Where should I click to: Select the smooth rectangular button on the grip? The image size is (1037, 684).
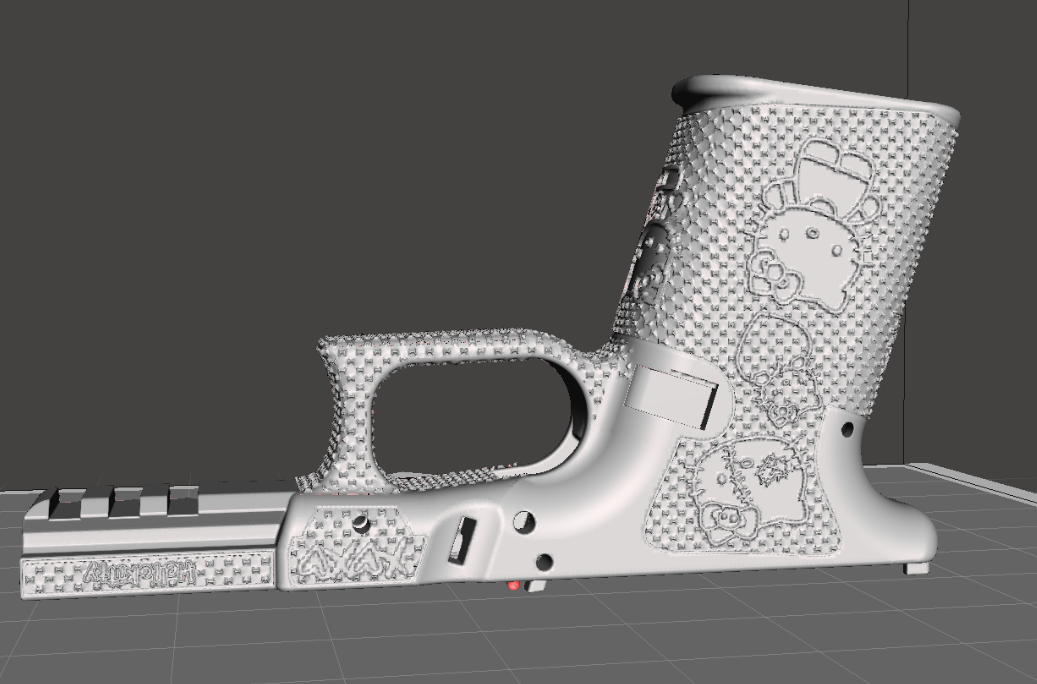[670, 399]
